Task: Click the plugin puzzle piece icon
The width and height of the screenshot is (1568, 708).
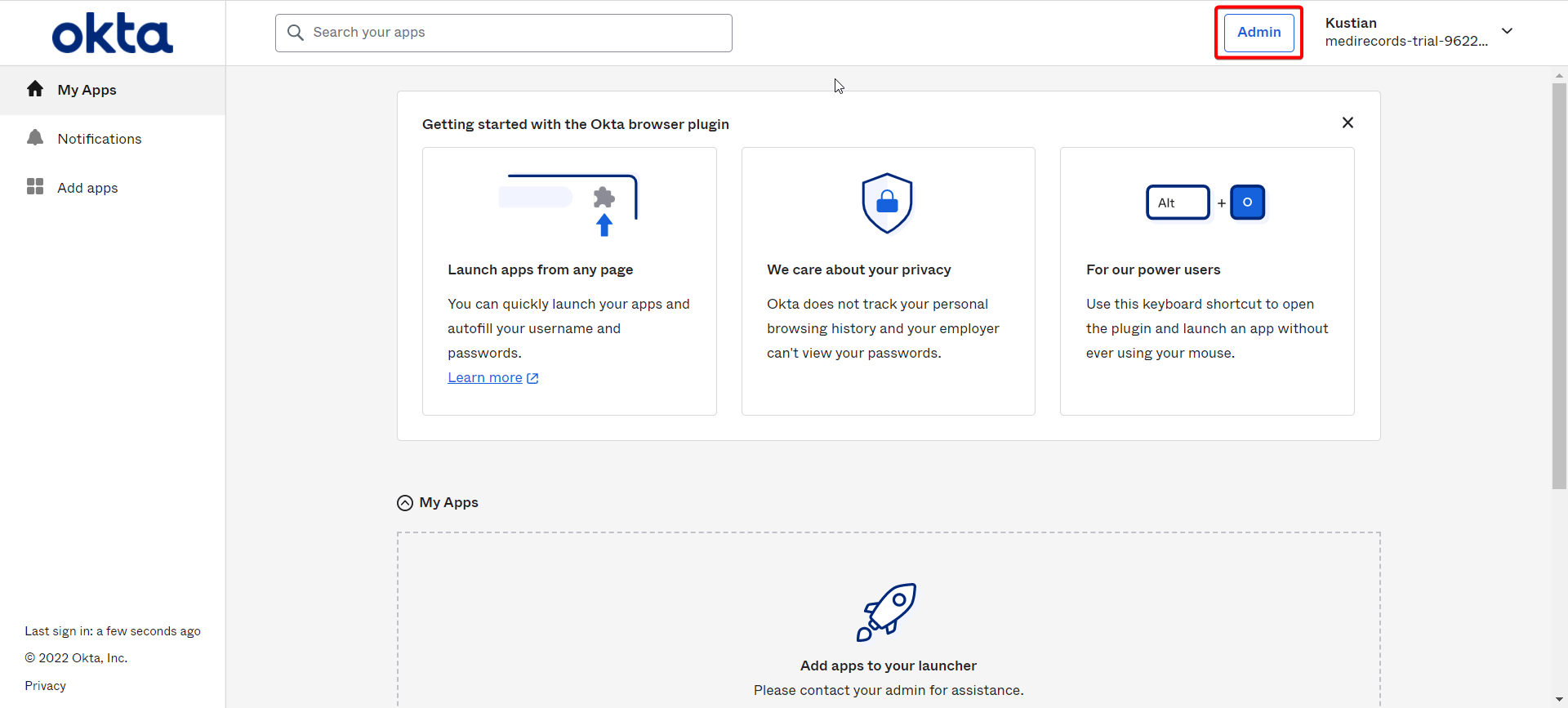Action: tap(604, 198)
